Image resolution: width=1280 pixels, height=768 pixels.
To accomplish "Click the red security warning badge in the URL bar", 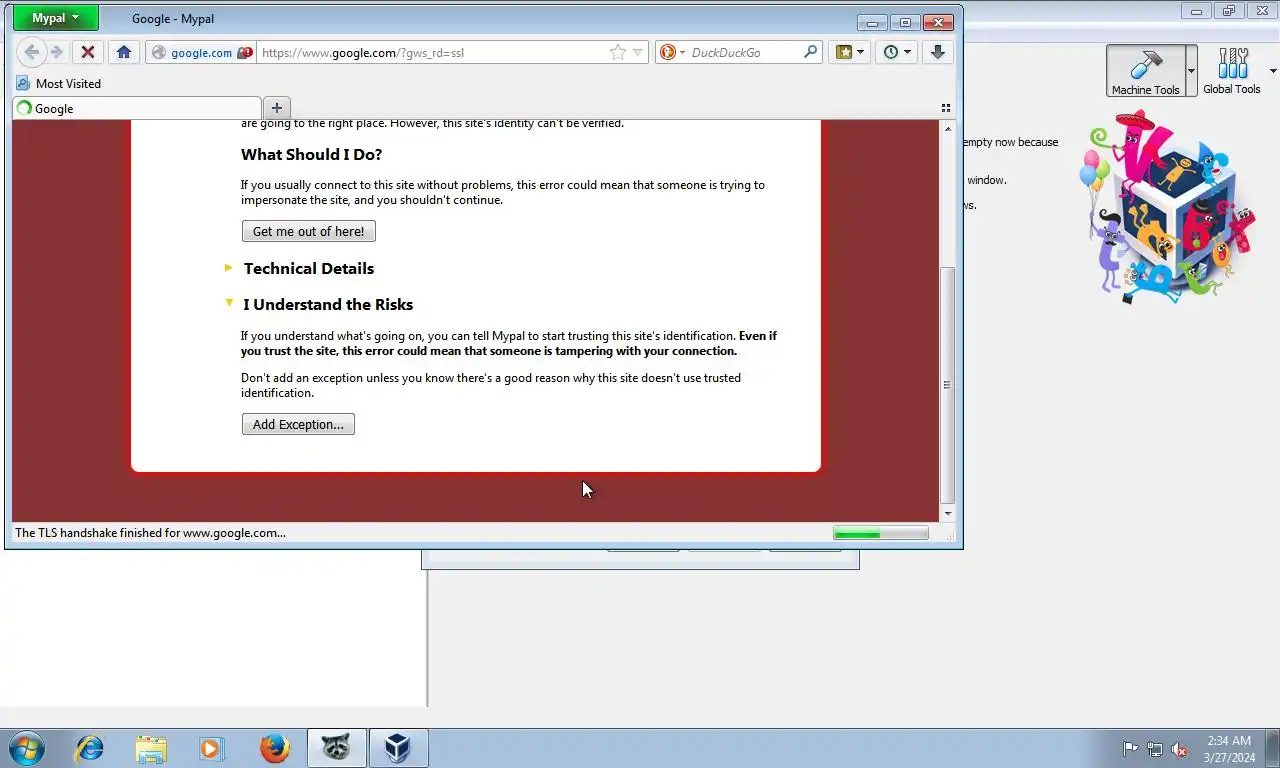I will coord(244,53).
